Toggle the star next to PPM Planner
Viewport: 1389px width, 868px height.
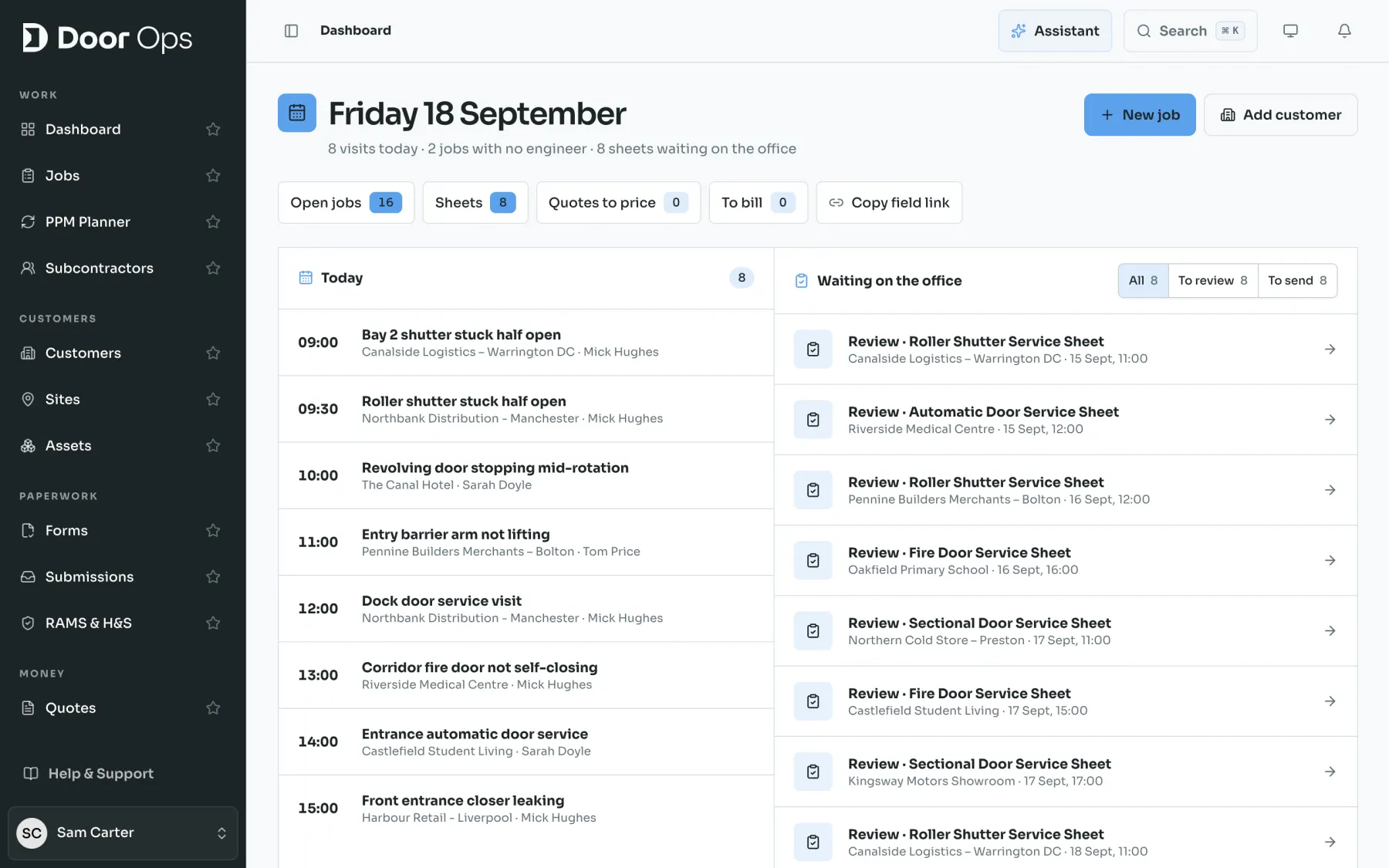pyautogui.click(x=214, y=222)
